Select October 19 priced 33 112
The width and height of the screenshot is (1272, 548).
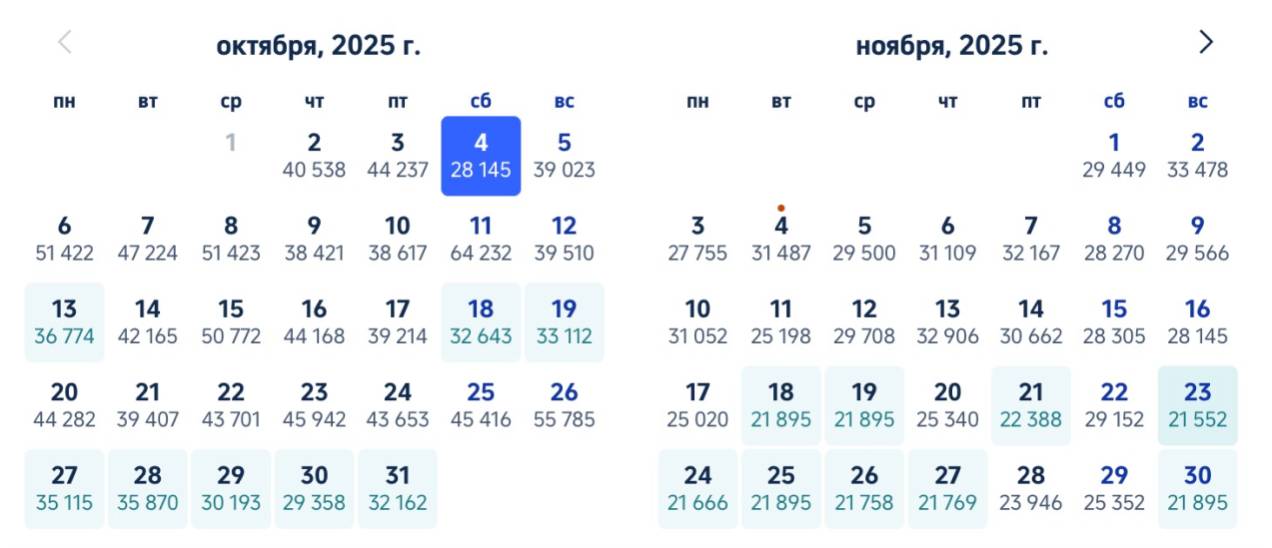coord(564,322)
